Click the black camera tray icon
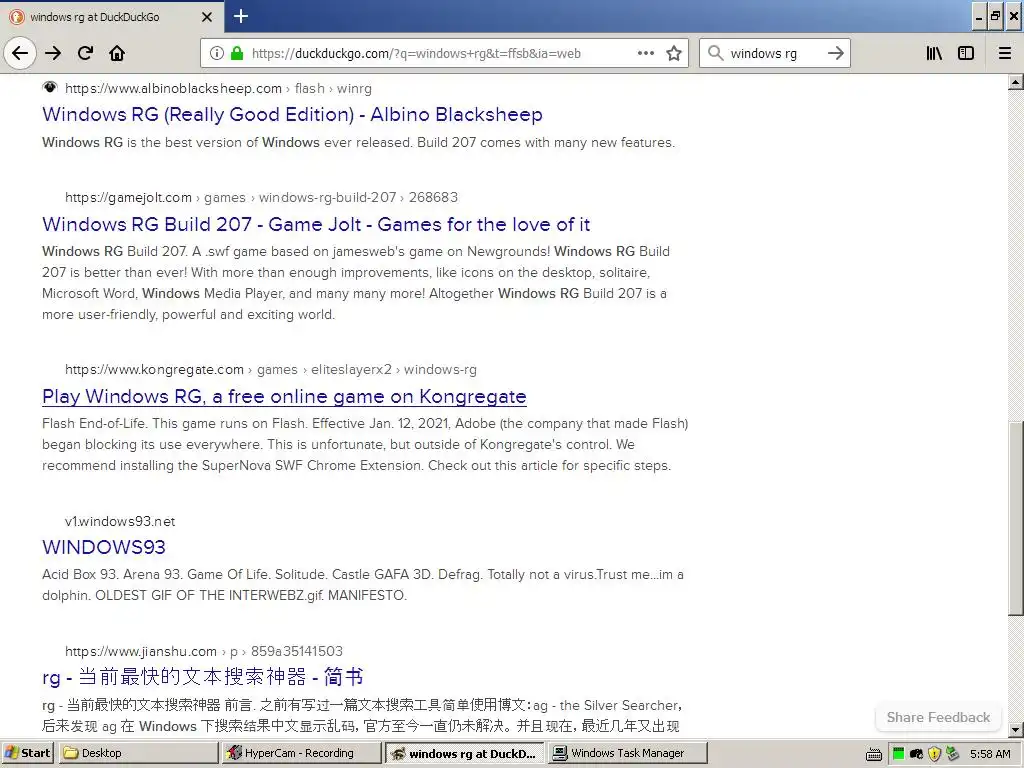Viewport: 1024px width, 768px height. click(916, 754)
